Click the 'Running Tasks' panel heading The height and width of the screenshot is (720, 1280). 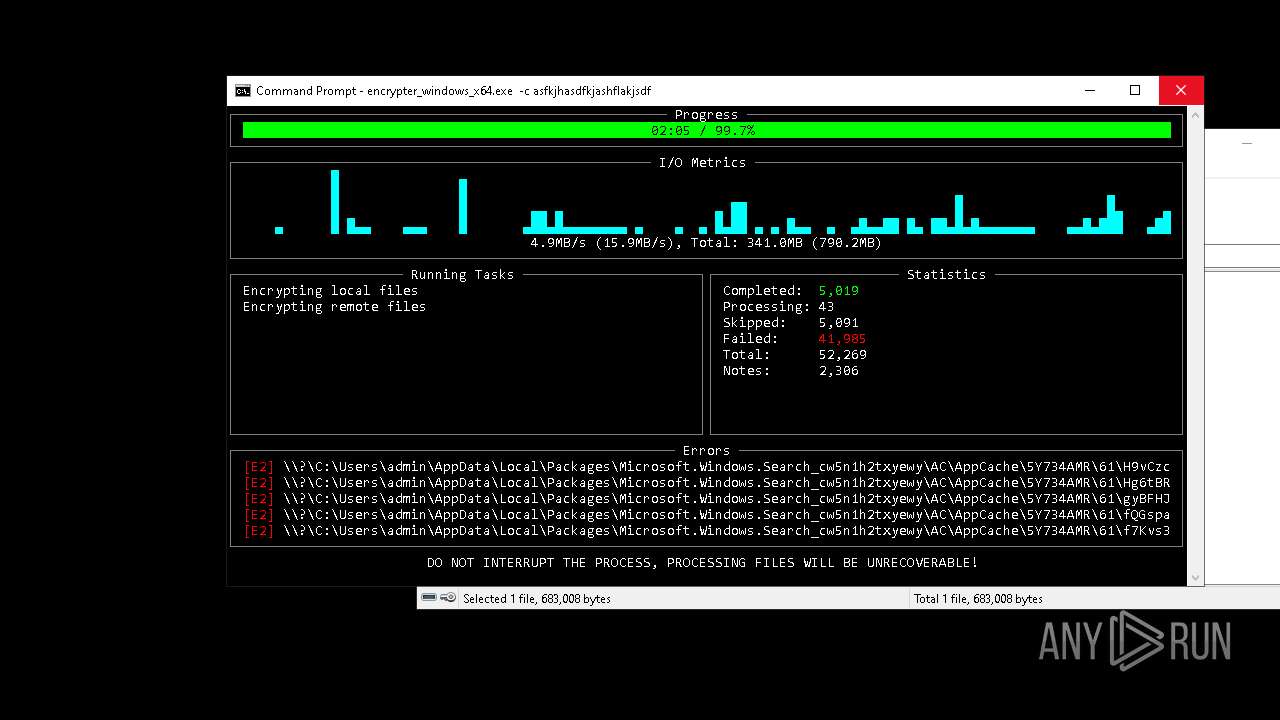[x=462, y=275]
